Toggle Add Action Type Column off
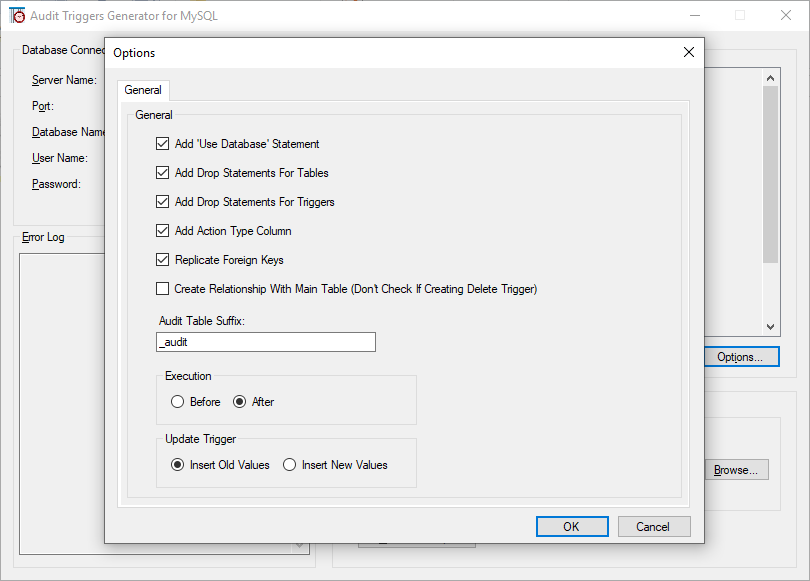 [x=163, y=230]
